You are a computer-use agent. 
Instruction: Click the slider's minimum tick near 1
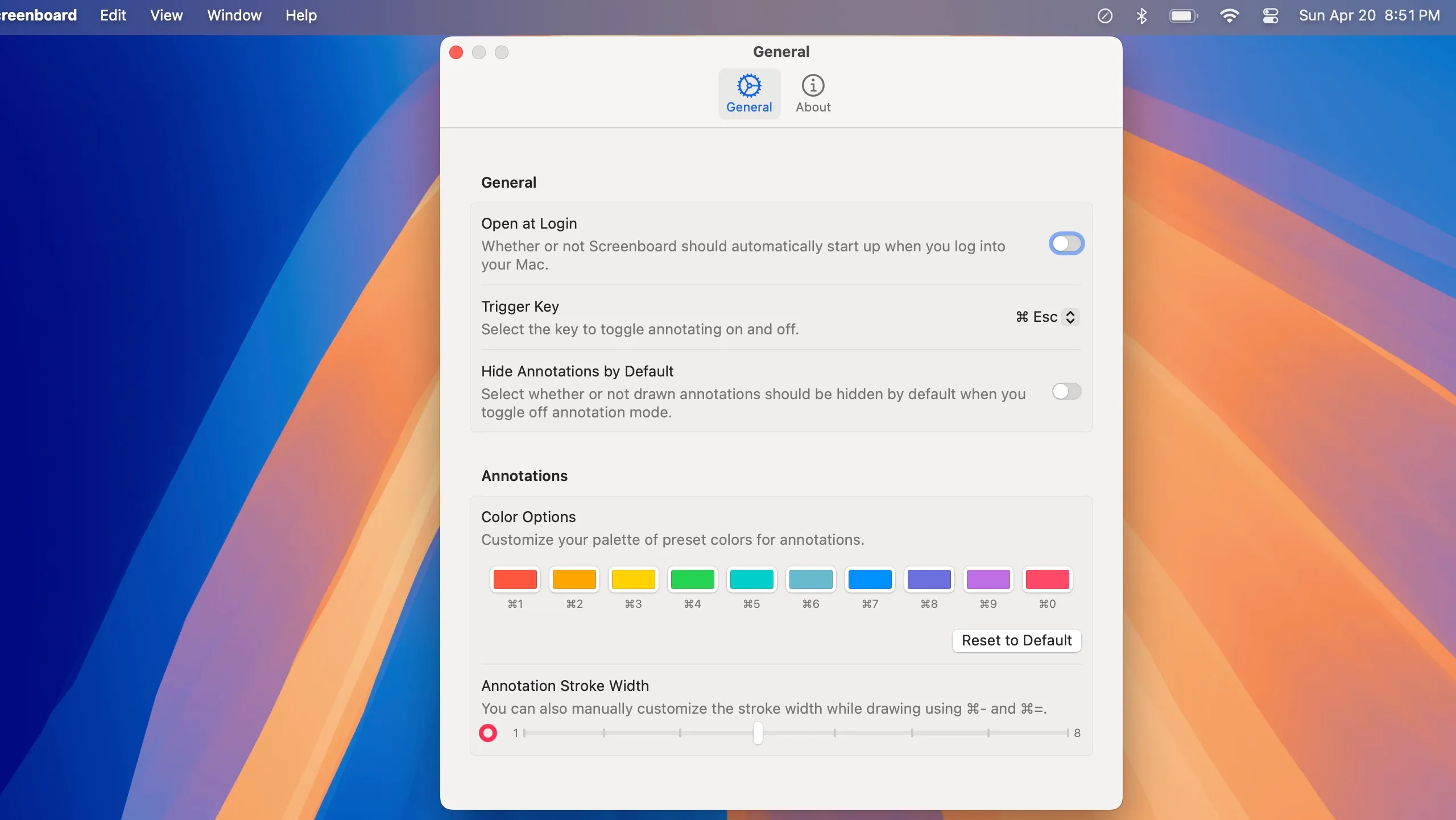point(525,733)
